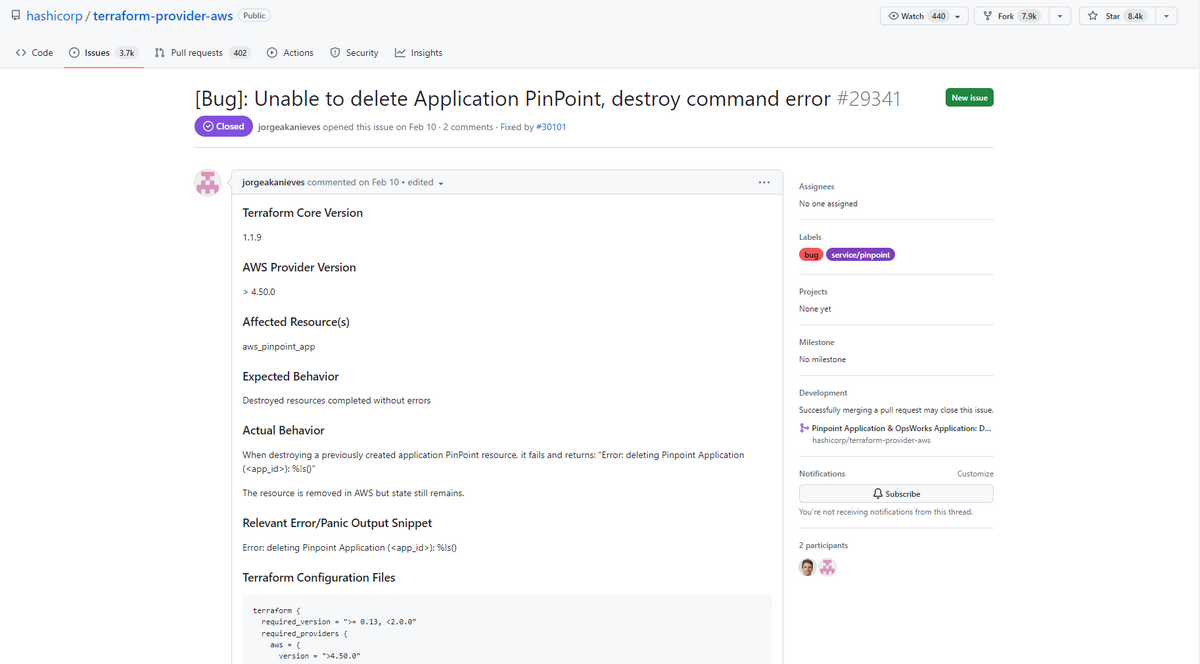Open jorgeakanieves avatar beside the comment
This screenshot has width=1200, height=664.
(207, 183)
